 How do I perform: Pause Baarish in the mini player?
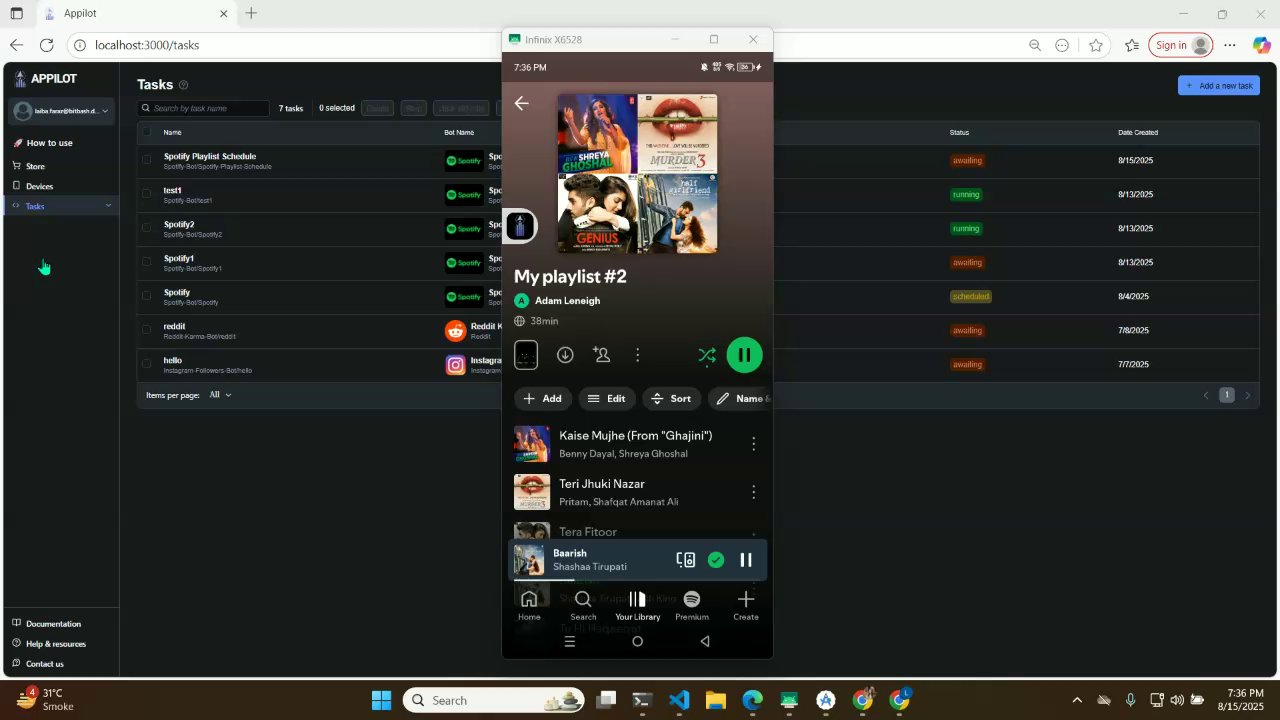[746, 560]
